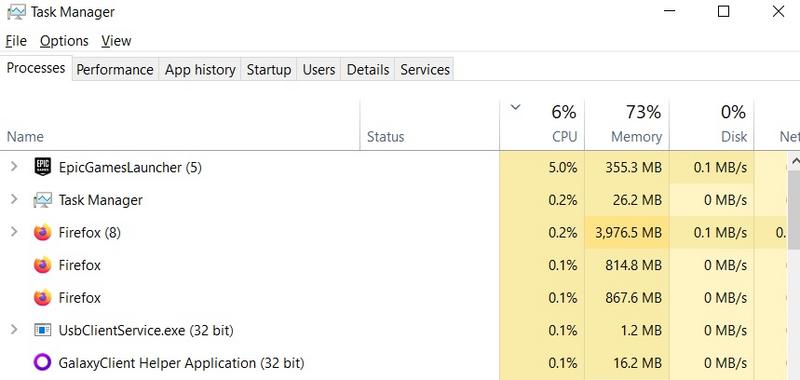Click the Firefox (8) group icon
Viewport: 800px width, 380px height.
pos(43,233)
